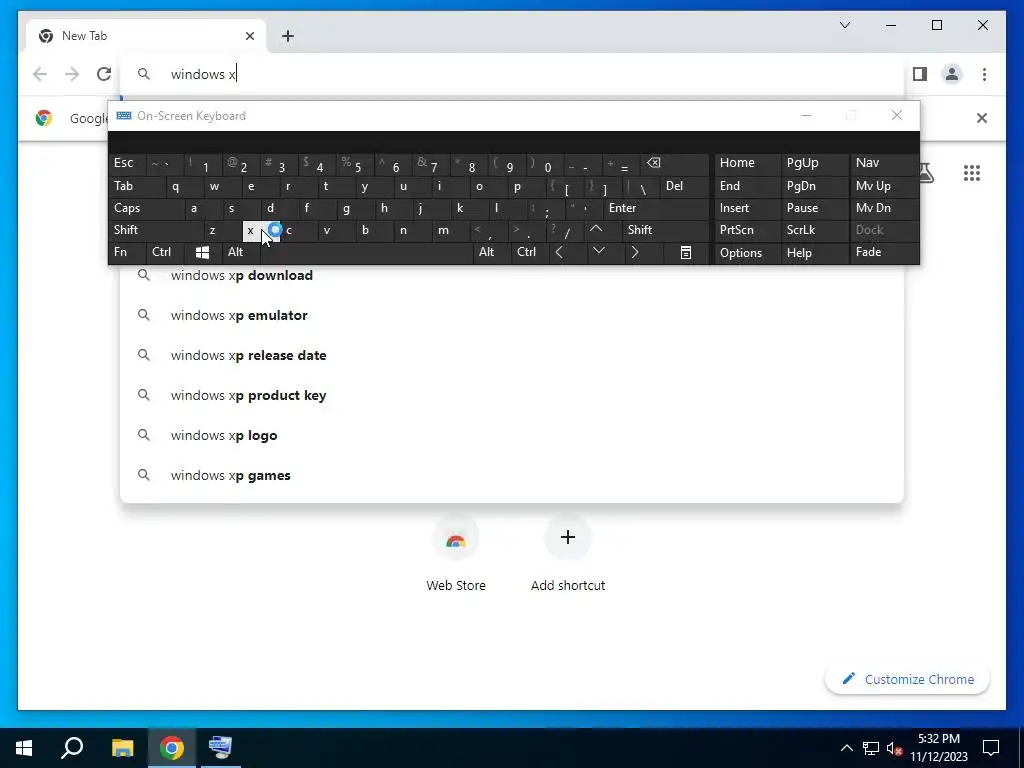The width and height of the screenshot is (1024, 768).
Task: Click the Add shortcut tile
Action: click(x=568, y=553)
